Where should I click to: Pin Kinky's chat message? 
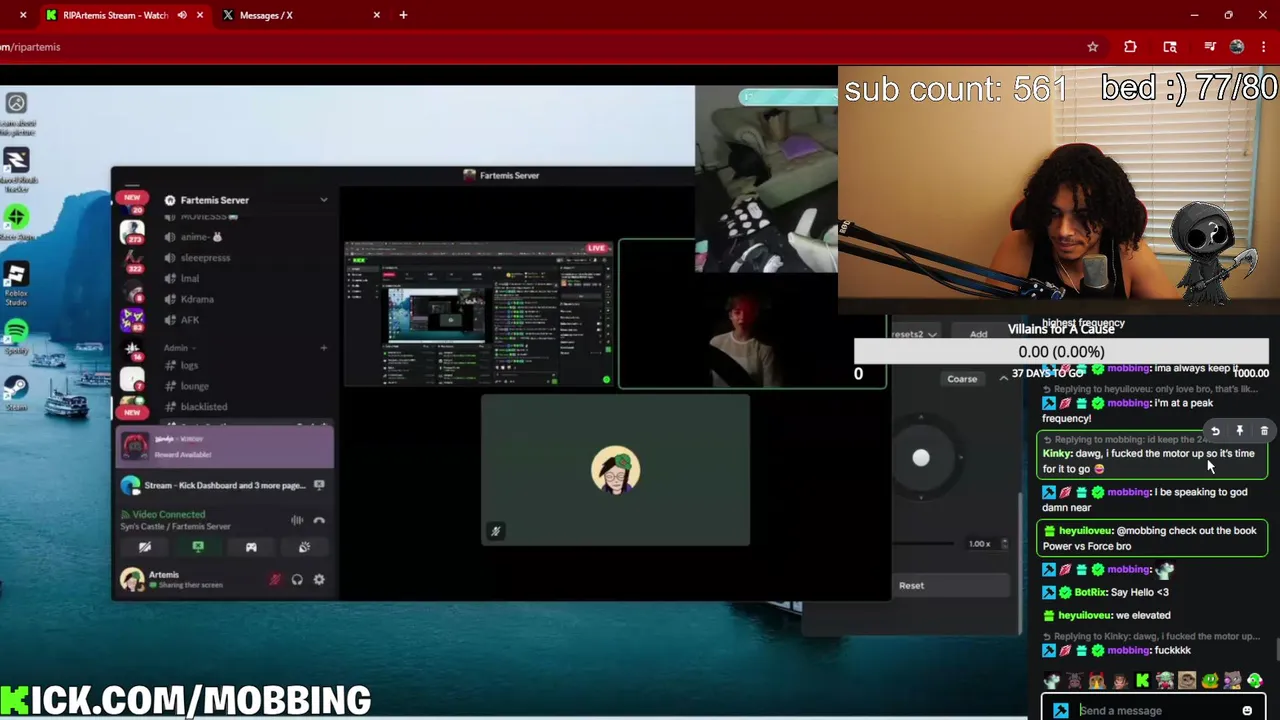tap(1239, 431)
